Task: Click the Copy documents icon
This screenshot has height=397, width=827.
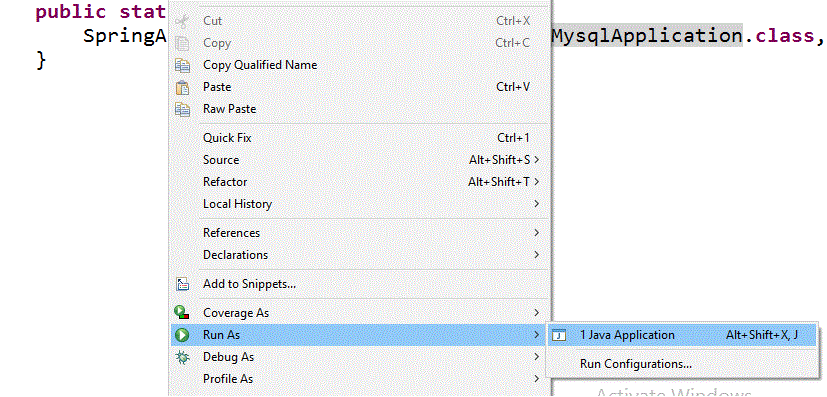Action: [182, 43]
